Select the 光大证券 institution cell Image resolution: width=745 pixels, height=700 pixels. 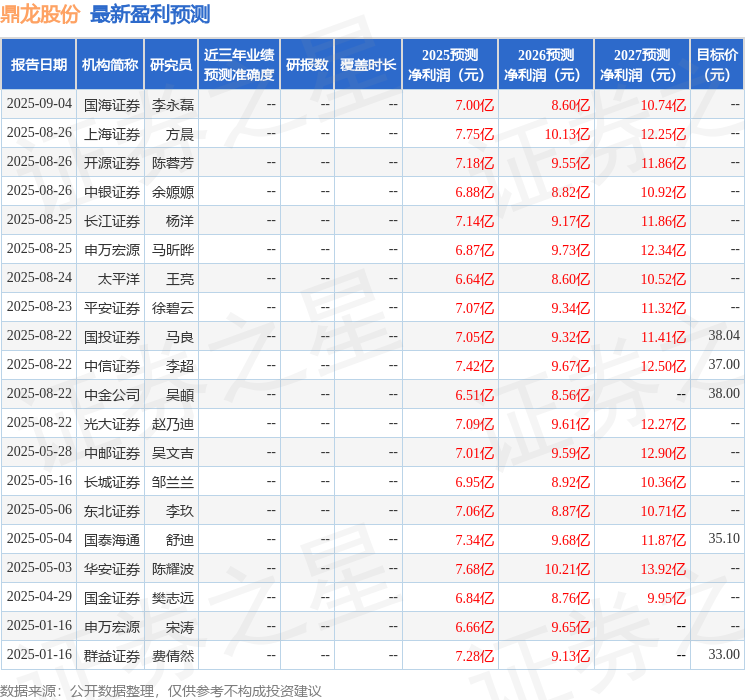click(112, 424)
